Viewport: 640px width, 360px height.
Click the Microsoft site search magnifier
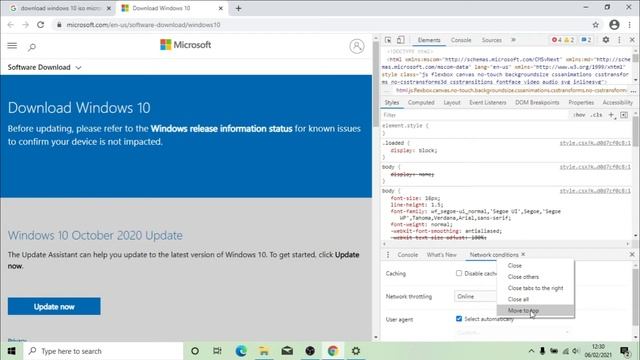tap(32, 47)
